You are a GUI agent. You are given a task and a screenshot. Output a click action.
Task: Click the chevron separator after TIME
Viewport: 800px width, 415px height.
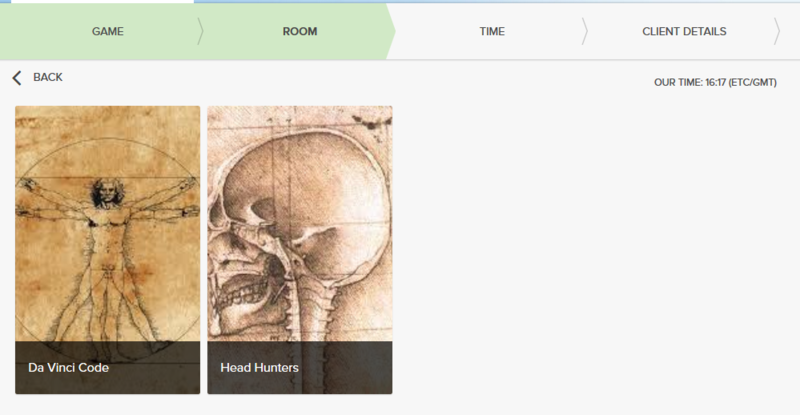tap(585, 32)
